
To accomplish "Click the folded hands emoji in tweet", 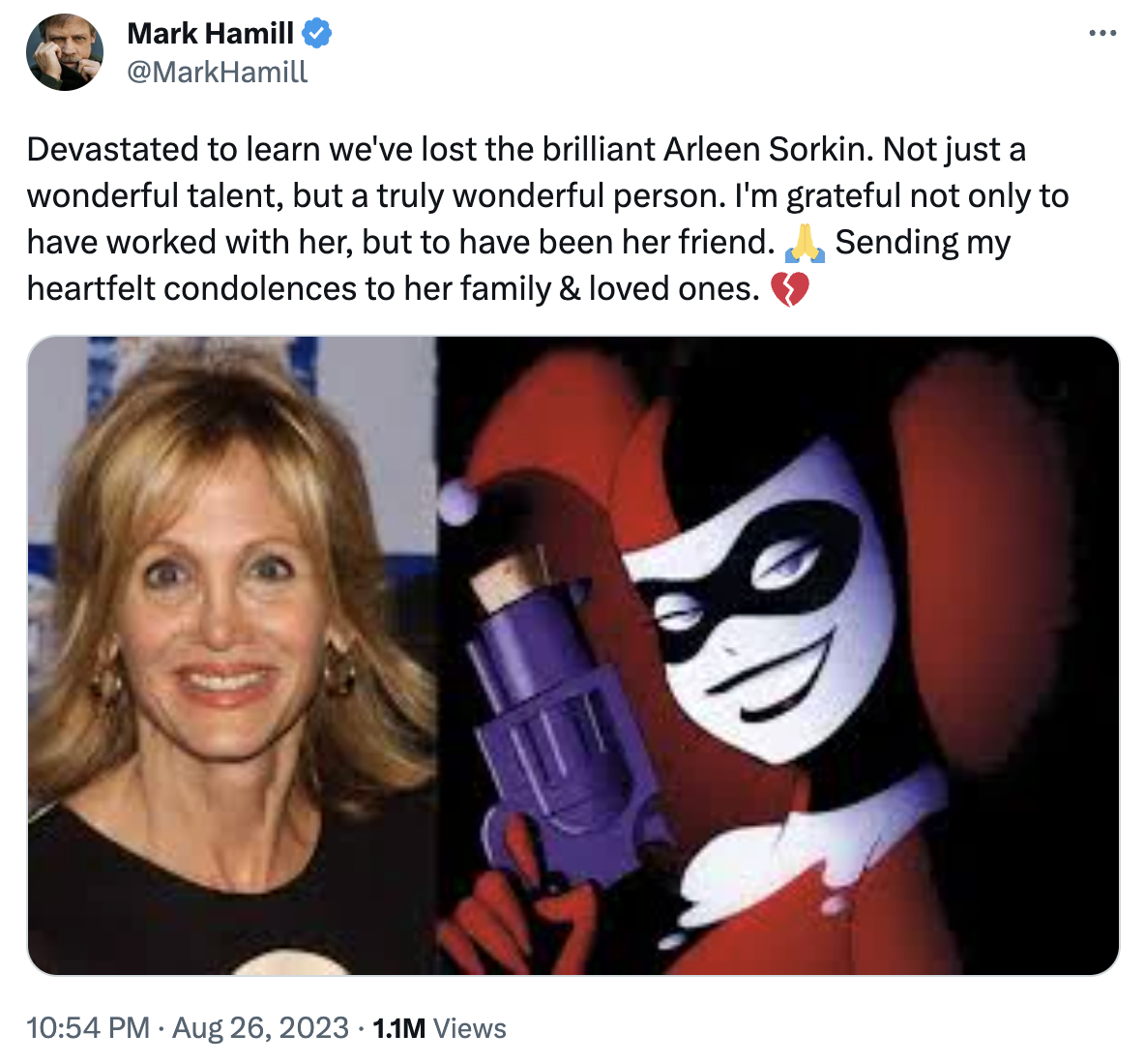I will tap(805, 243).
